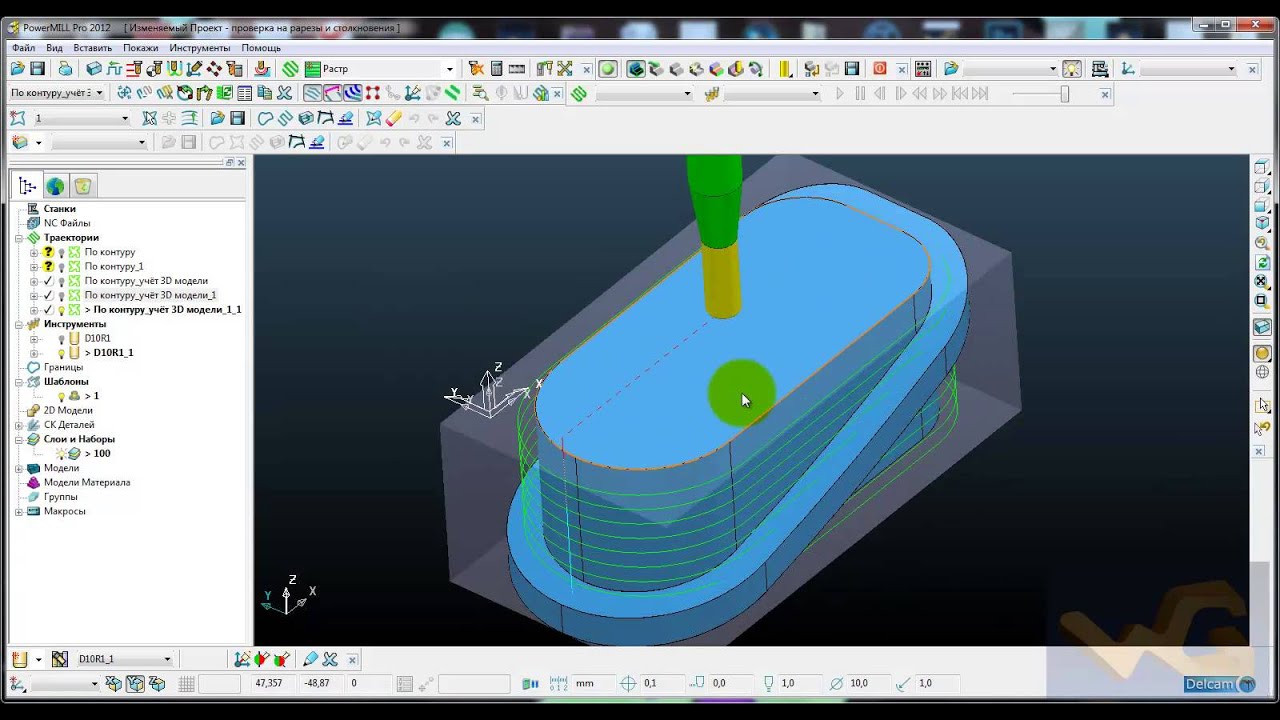Select the Группы tree item
Viewport: 1280px width, 720px height.
60,496
